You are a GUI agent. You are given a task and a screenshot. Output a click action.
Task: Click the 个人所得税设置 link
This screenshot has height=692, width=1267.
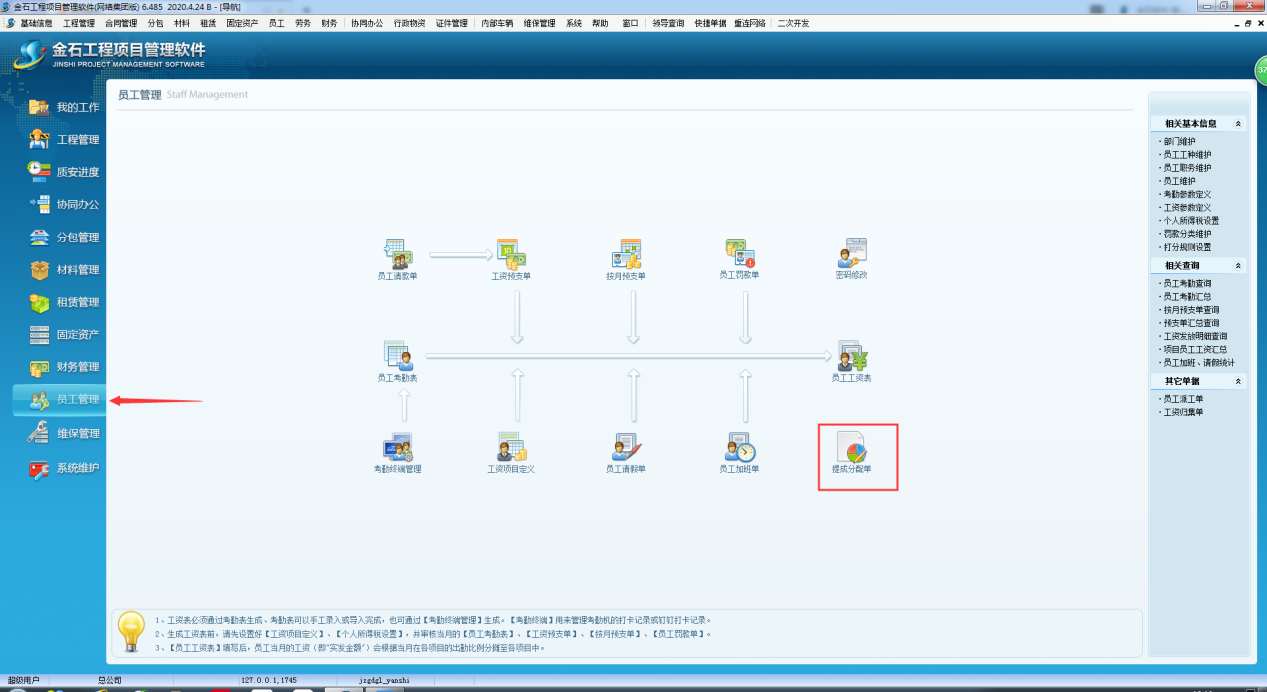[1190, 221]
